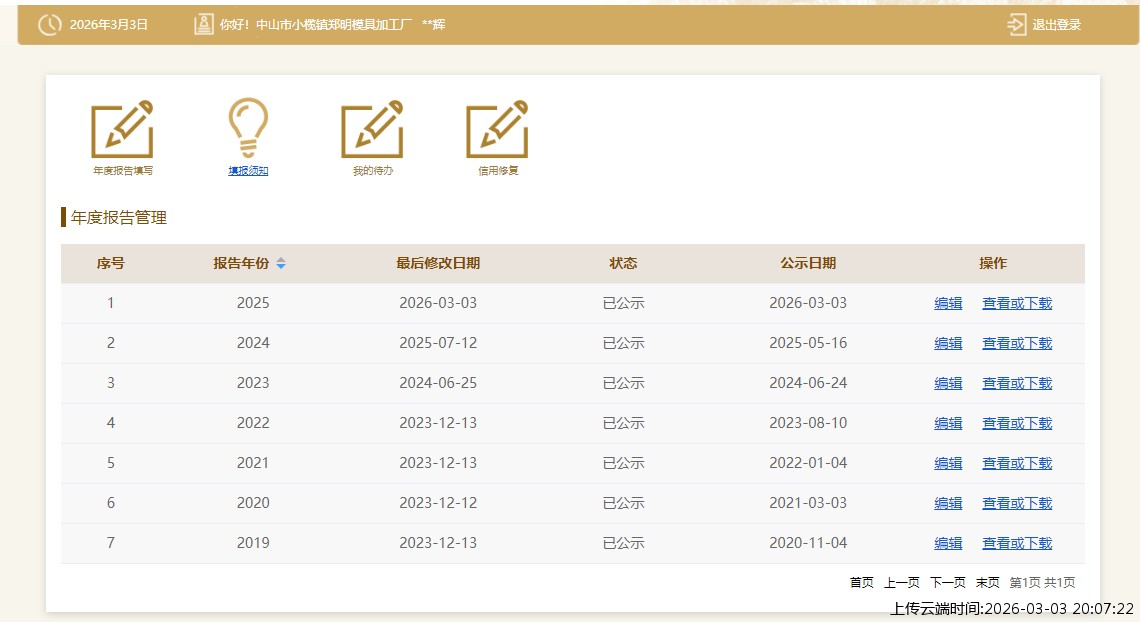Image resolution: width=1140 pixels, height=622 pixels.
Task: Go to 下一页 in pagination
Action: point(947,582)
